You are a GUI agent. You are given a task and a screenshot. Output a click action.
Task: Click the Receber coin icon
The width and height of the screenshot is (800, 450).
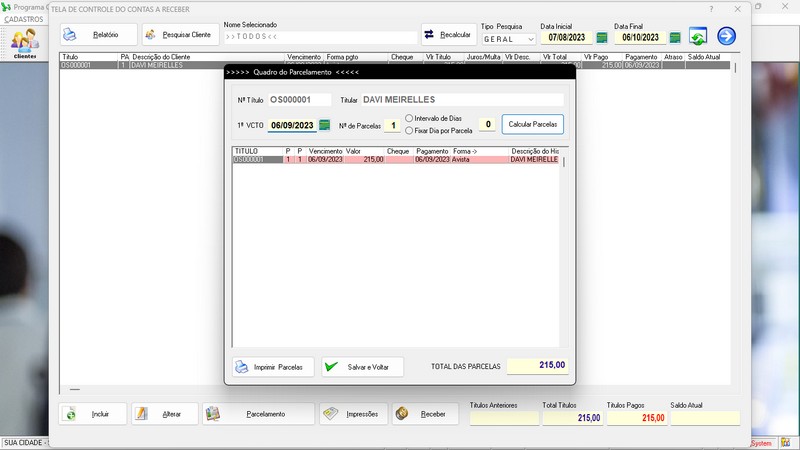click(402, 414)
